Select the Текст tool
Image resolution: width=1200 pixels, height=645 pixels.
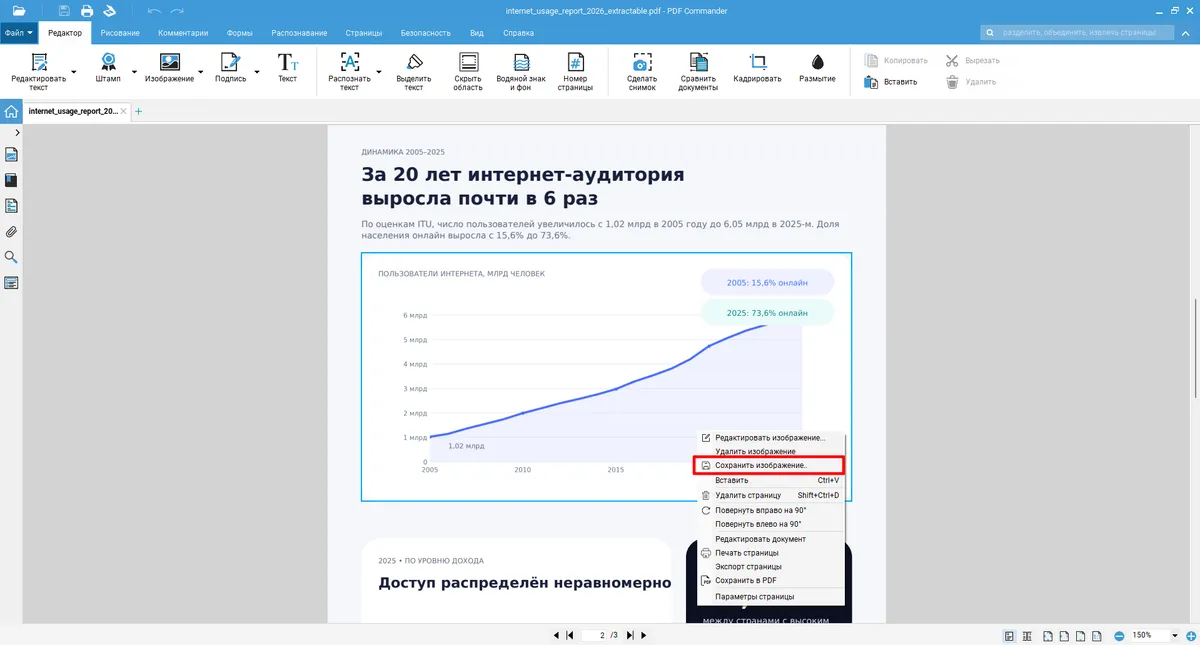click(287, 68)
